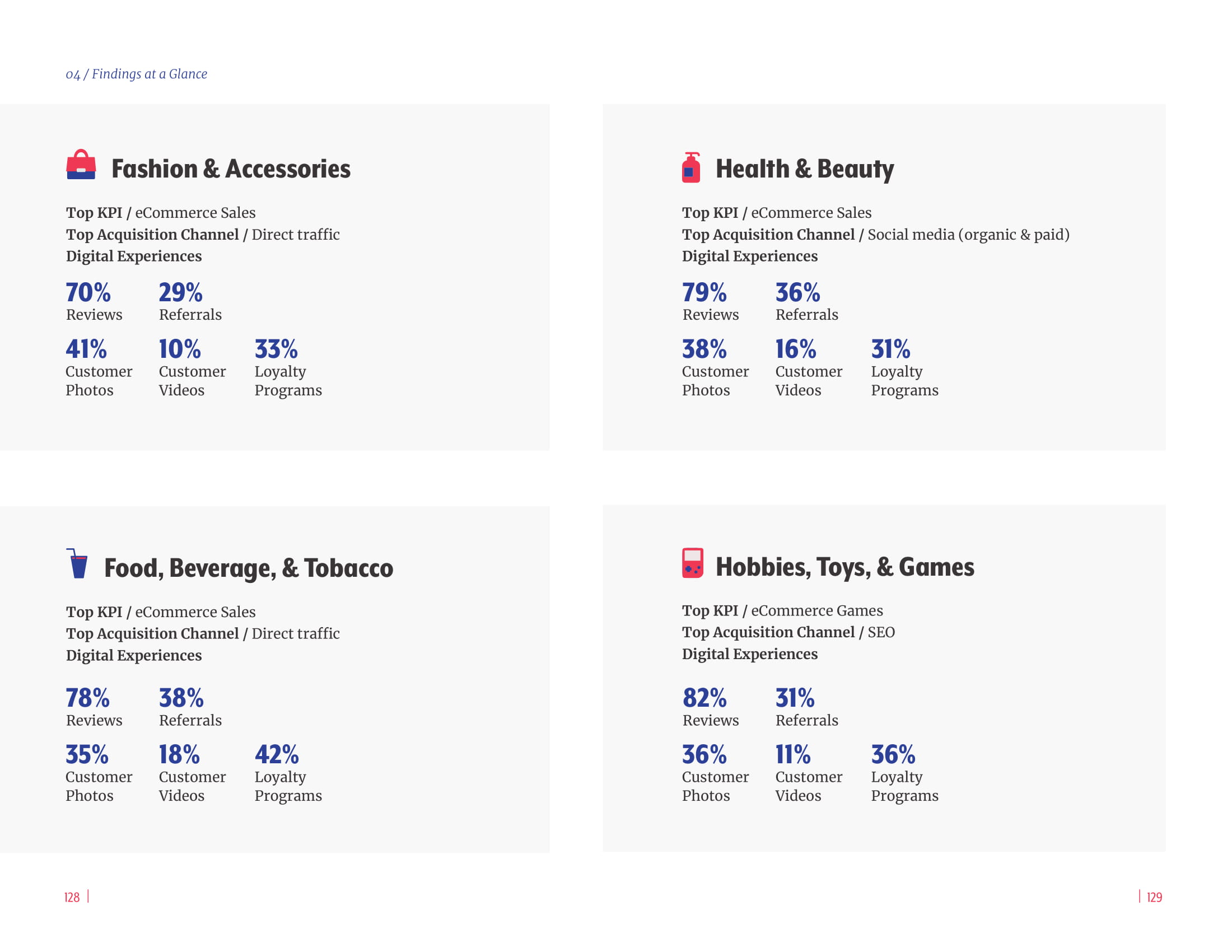
Task: Click page number 129
Action: (x=1154, y=897)
